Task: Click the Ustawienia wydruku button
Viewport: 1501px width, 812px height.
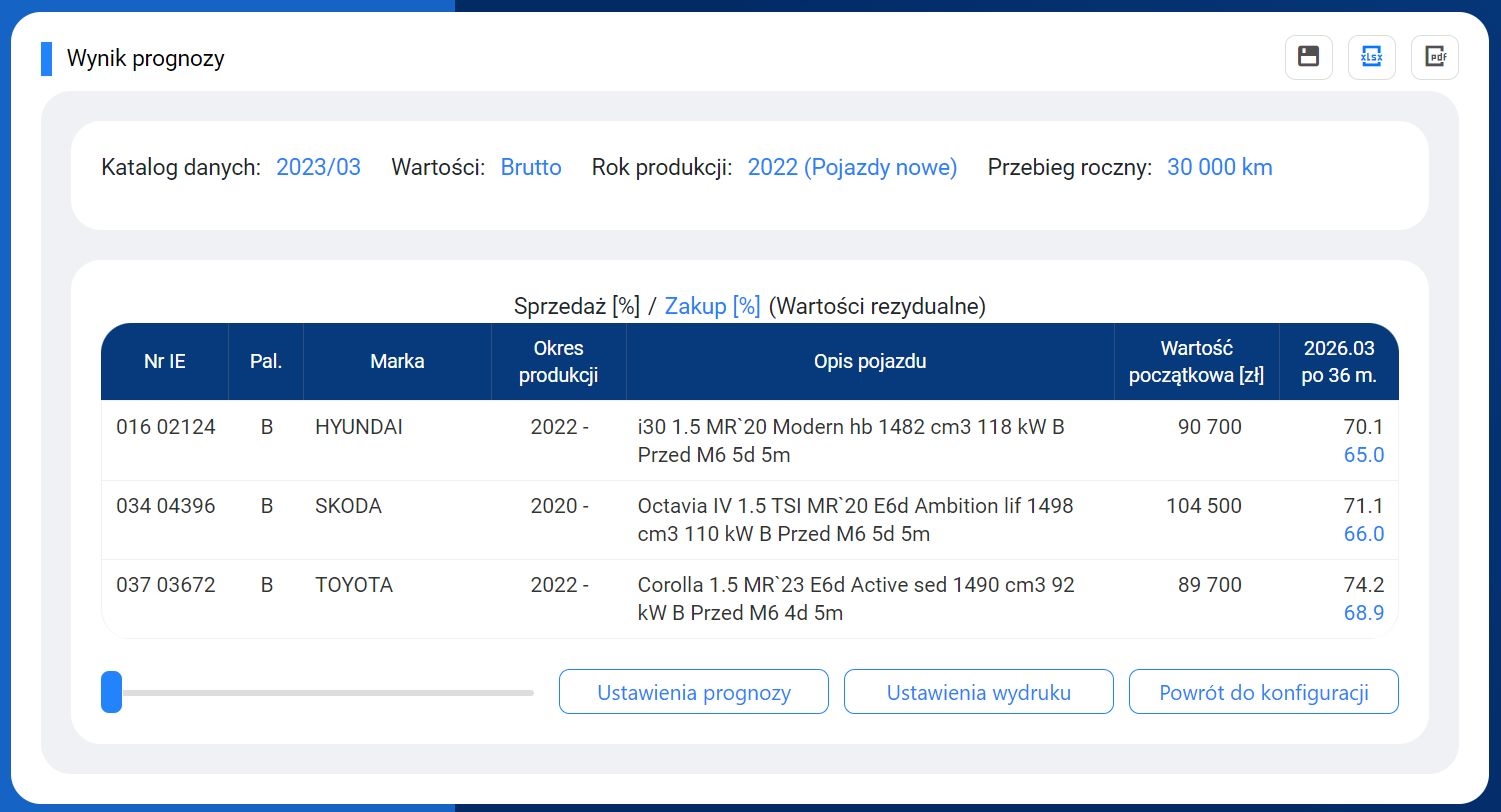Action: pos(978,692)
